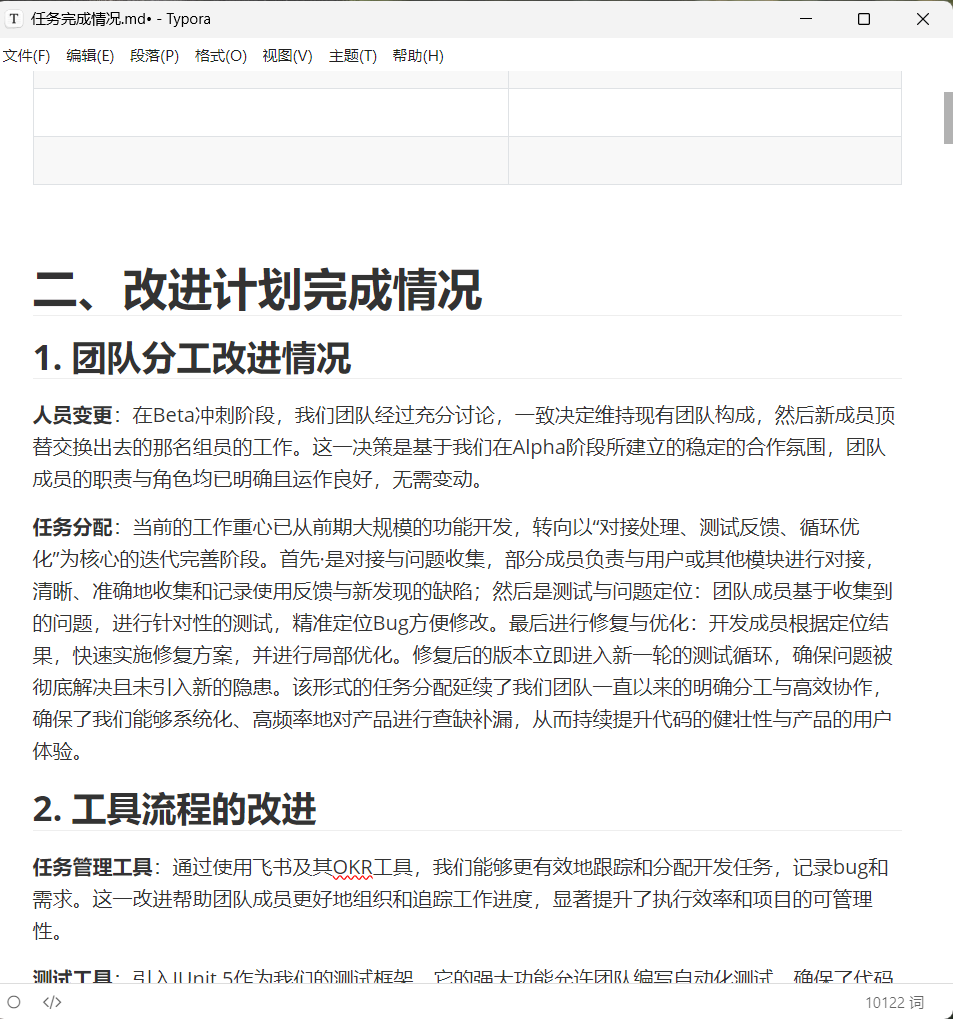Maximize the Typora window
The height and width of the screenshot is (1019, 953).
[864, 19]
